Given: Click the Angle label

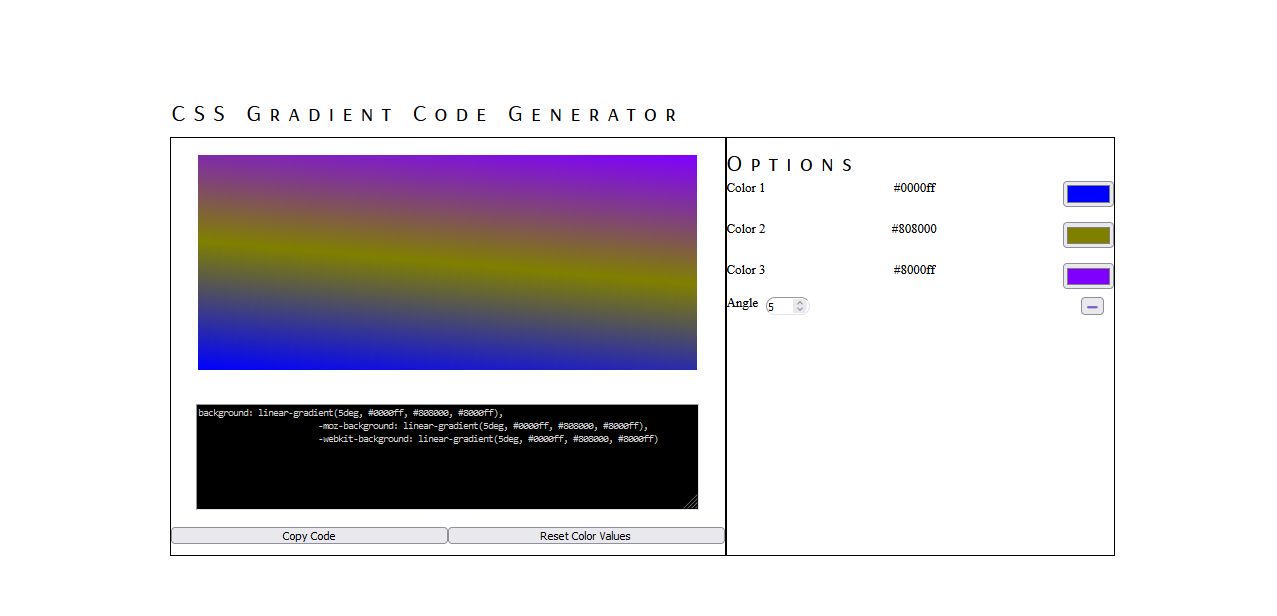Looking at the screenshot, I should [x=742, y=303].
